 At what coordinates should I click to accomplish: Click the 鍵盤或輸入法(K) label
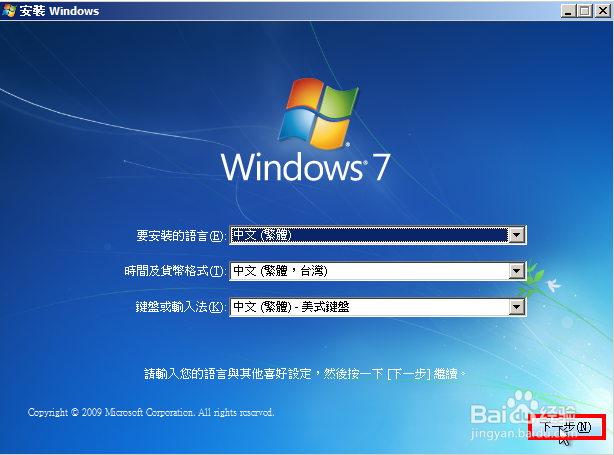[181, 307]
